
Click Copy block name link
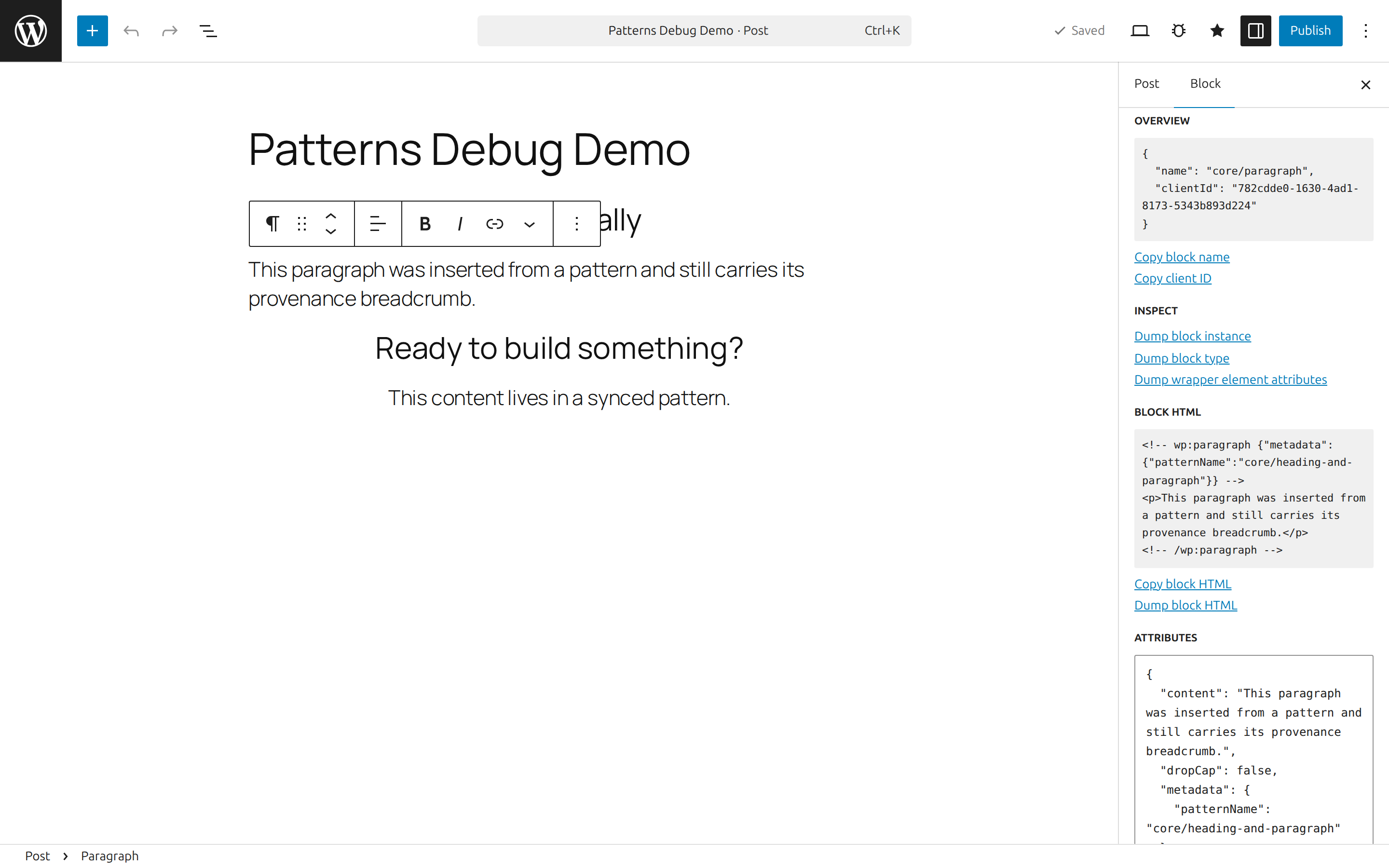click(1182, 257)
